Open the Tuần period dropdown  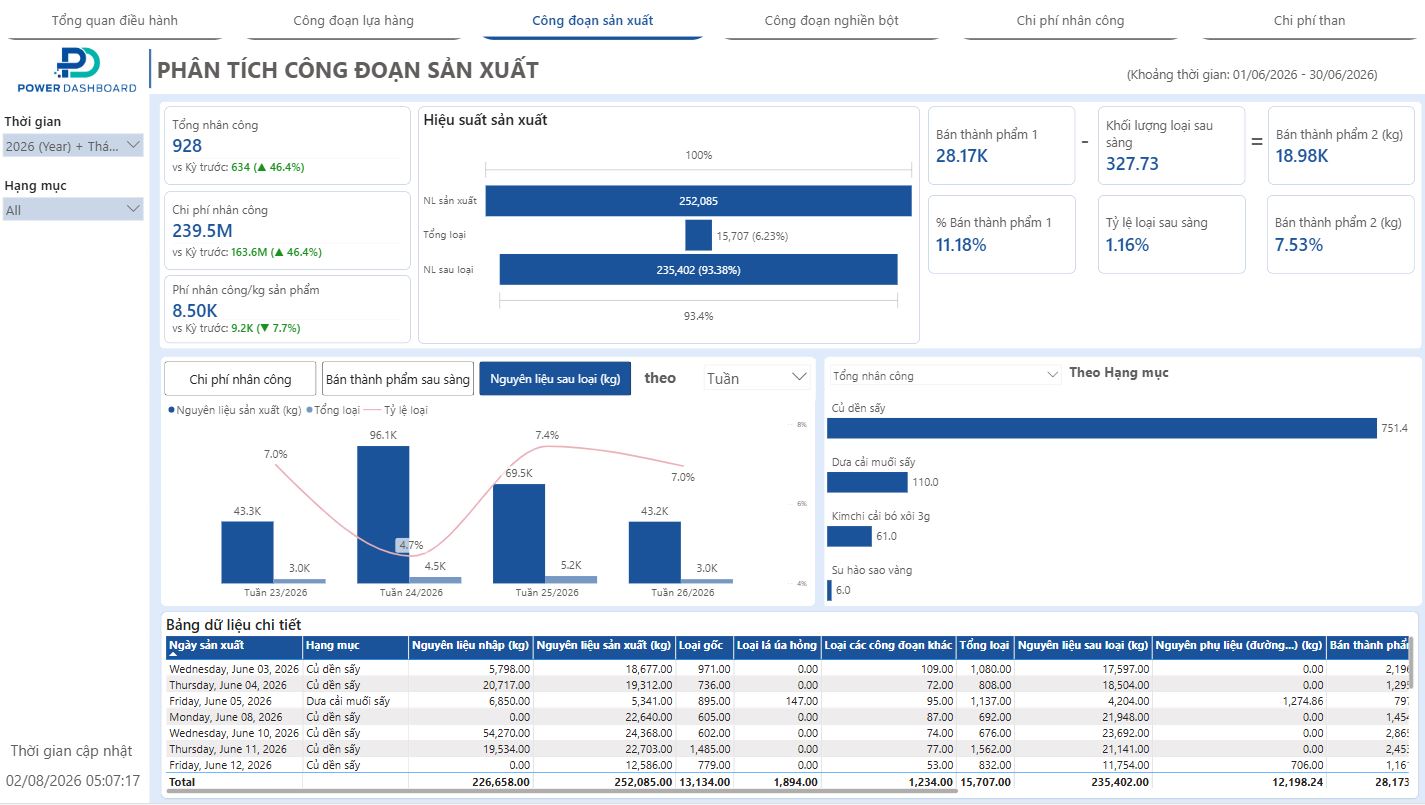(756, 378)
